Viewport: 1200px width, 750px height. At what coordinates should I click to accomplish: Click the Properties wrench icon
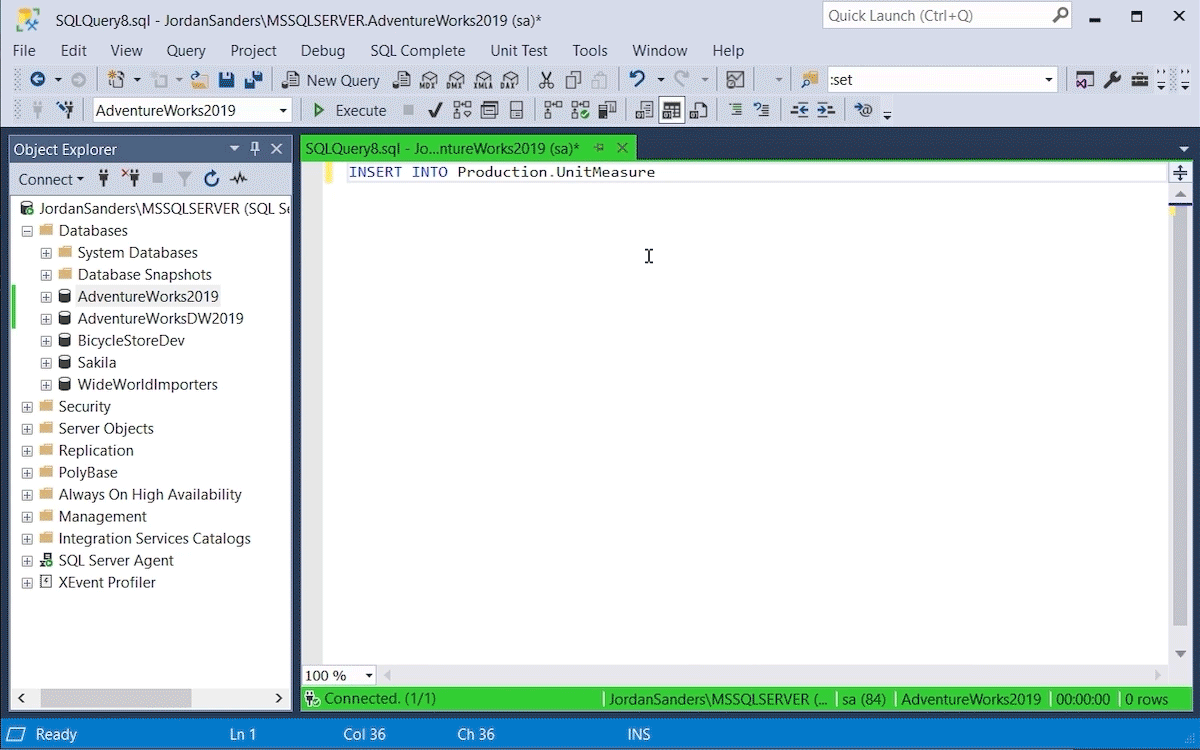(x=1112, y=80)
